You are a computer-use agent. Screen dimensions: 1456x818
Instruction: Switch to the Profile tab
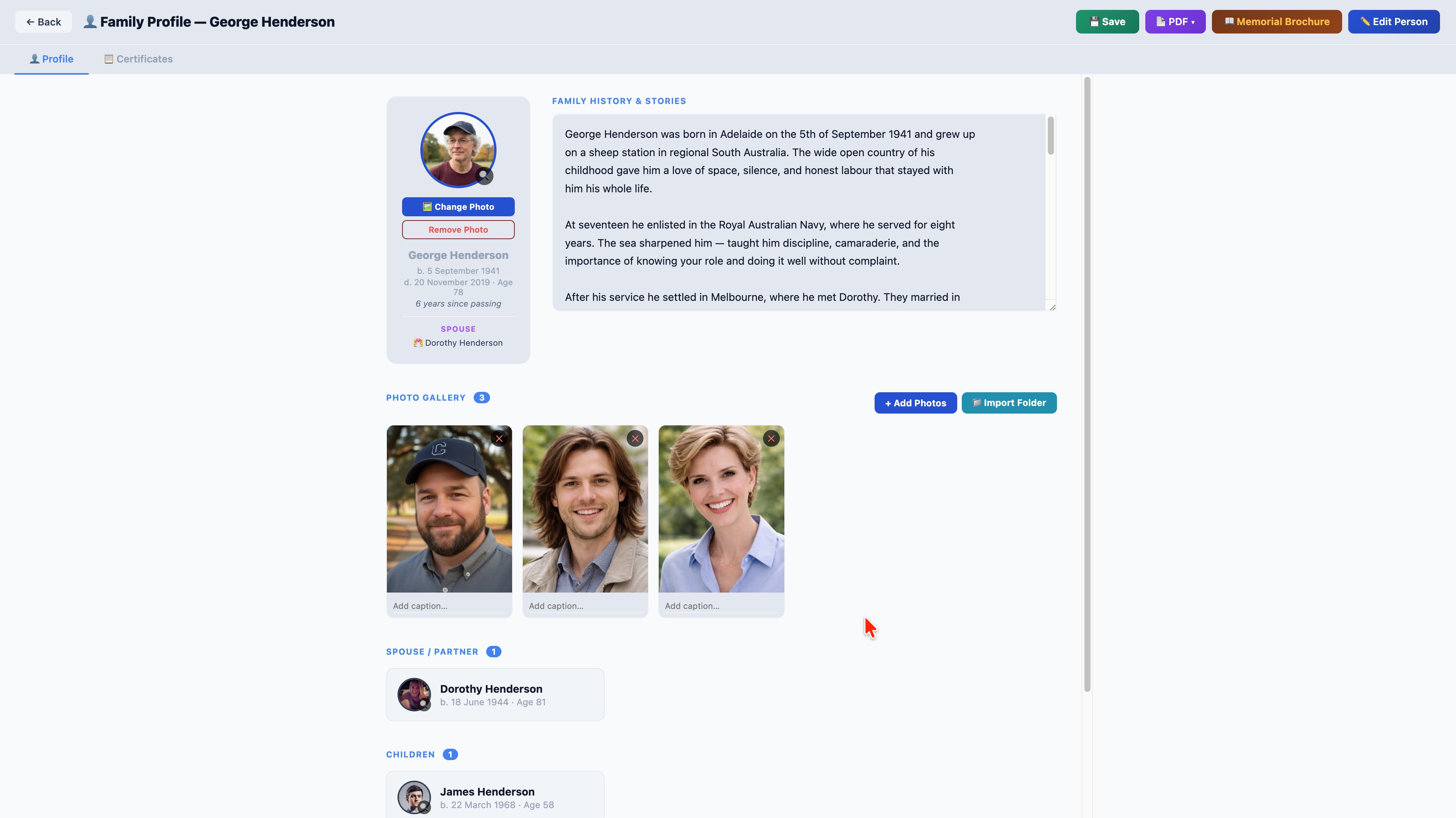point(51,59)
